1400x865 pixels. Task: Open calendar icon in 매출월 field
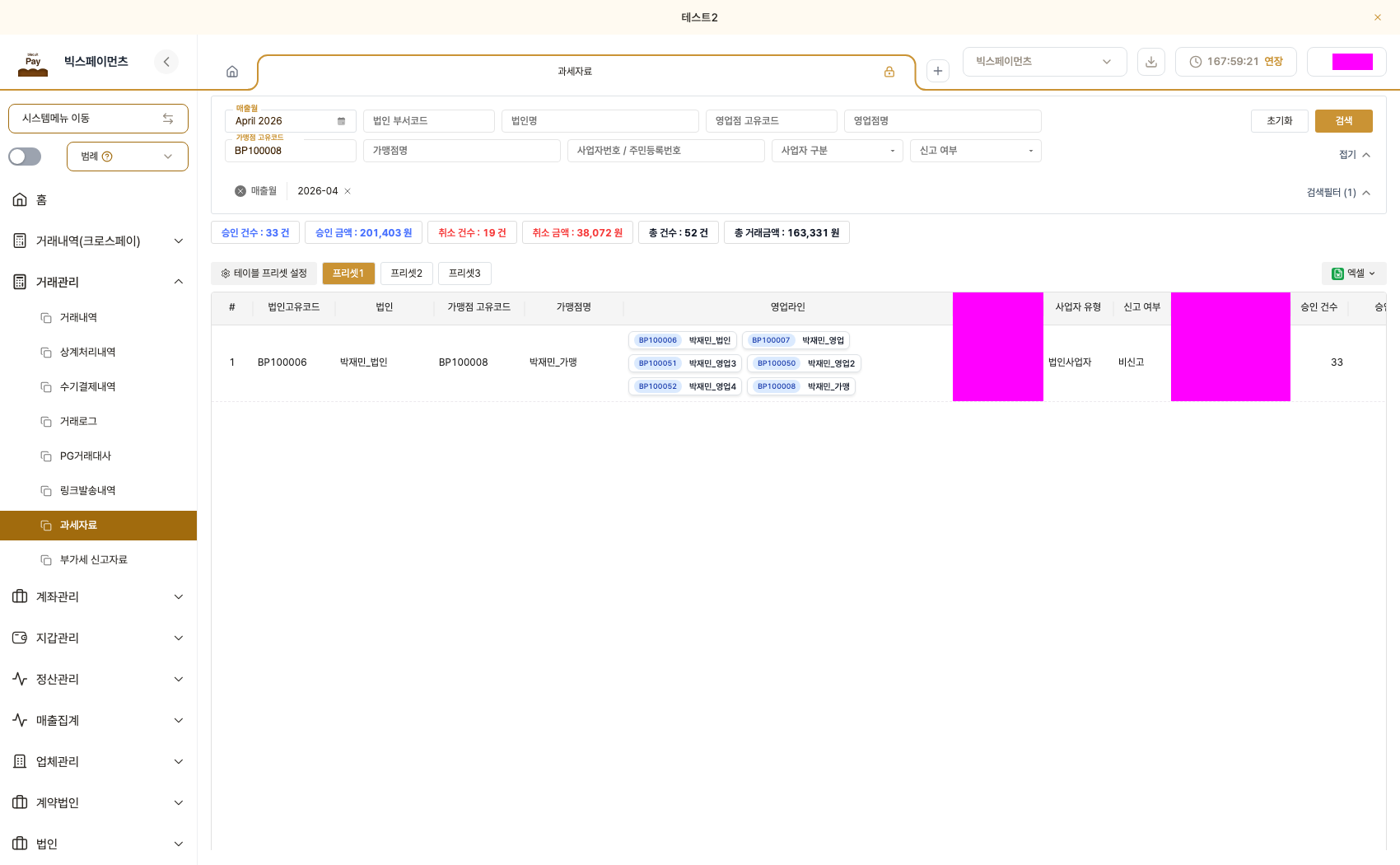341,121
